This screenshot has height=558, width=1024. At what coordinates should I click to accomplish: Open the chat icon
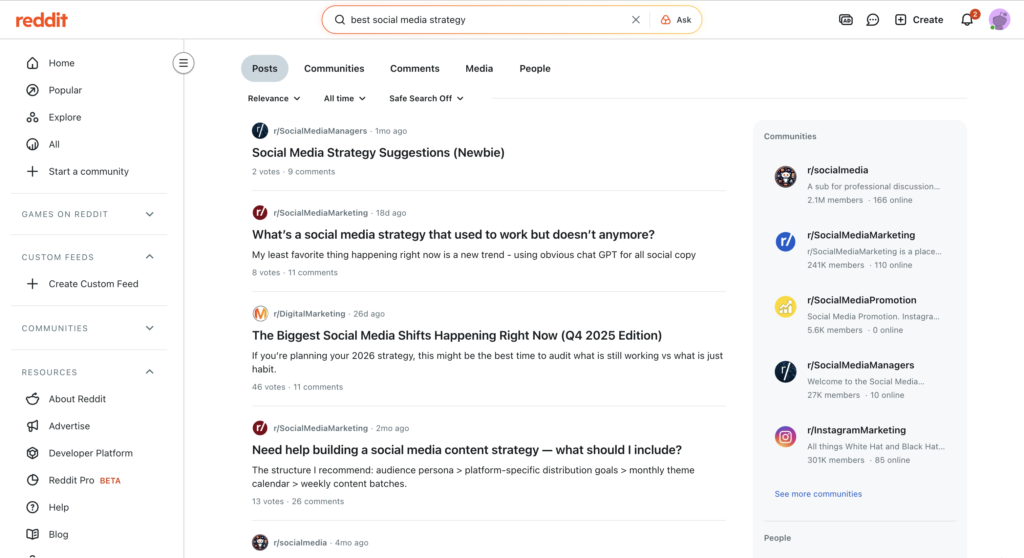click(x=872, y=20)
